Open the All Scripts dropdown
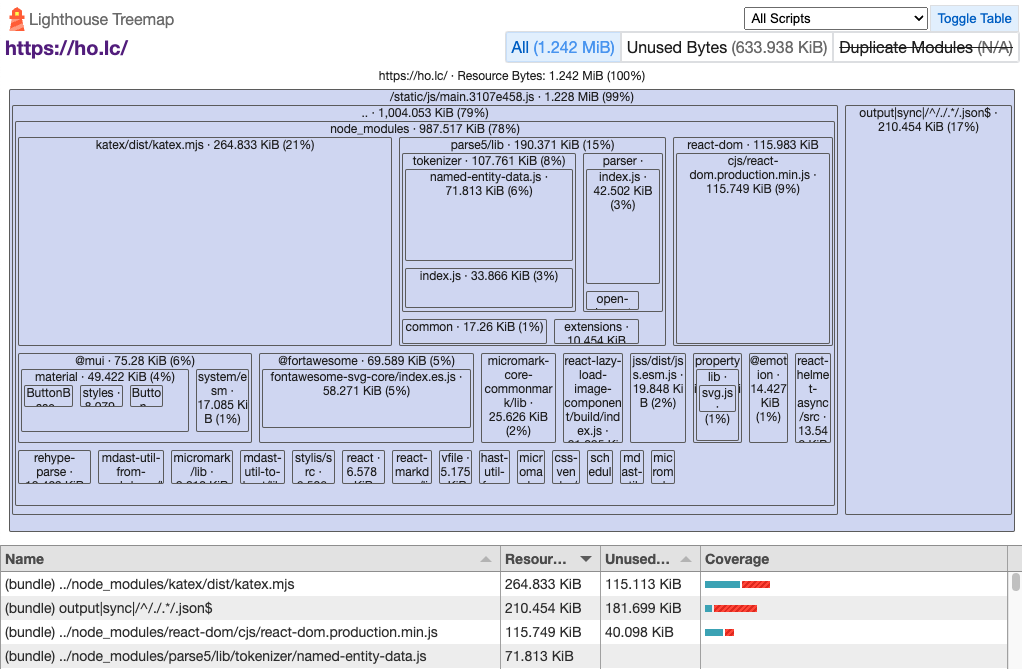 tap(835, 18)
